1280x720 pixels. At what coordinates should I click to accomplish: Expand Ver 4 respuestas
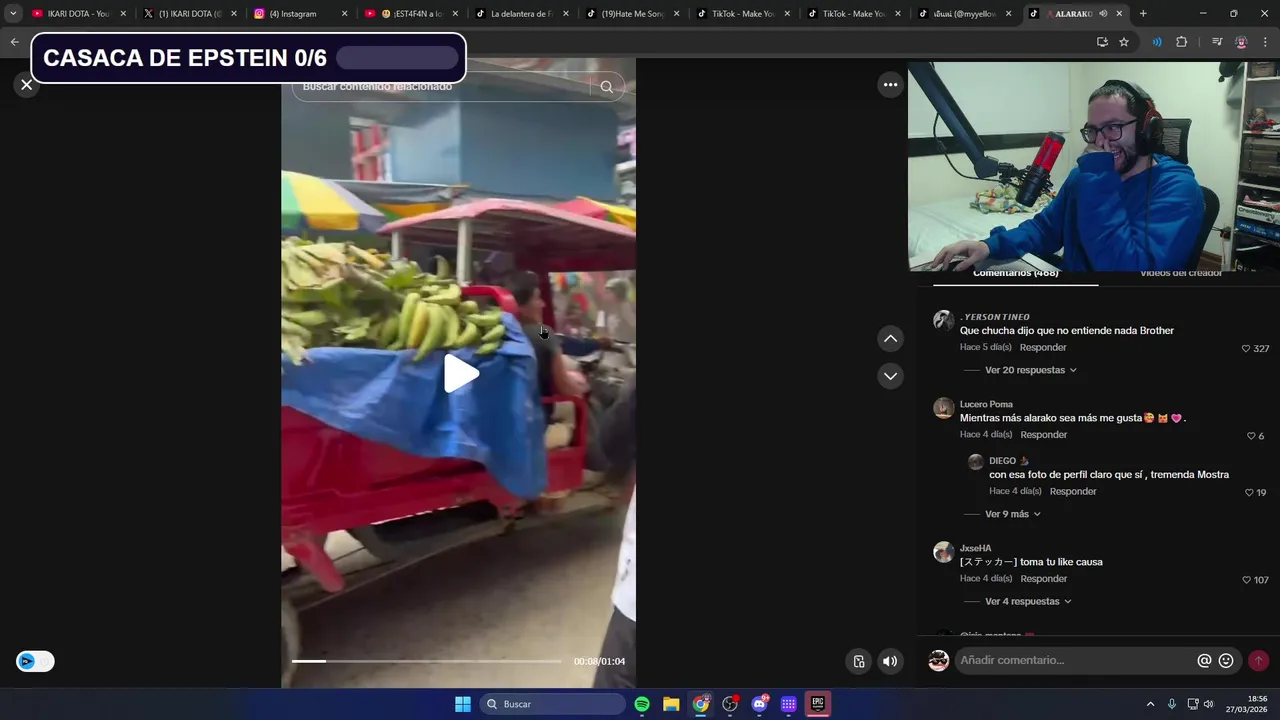tap(1028, 601)
